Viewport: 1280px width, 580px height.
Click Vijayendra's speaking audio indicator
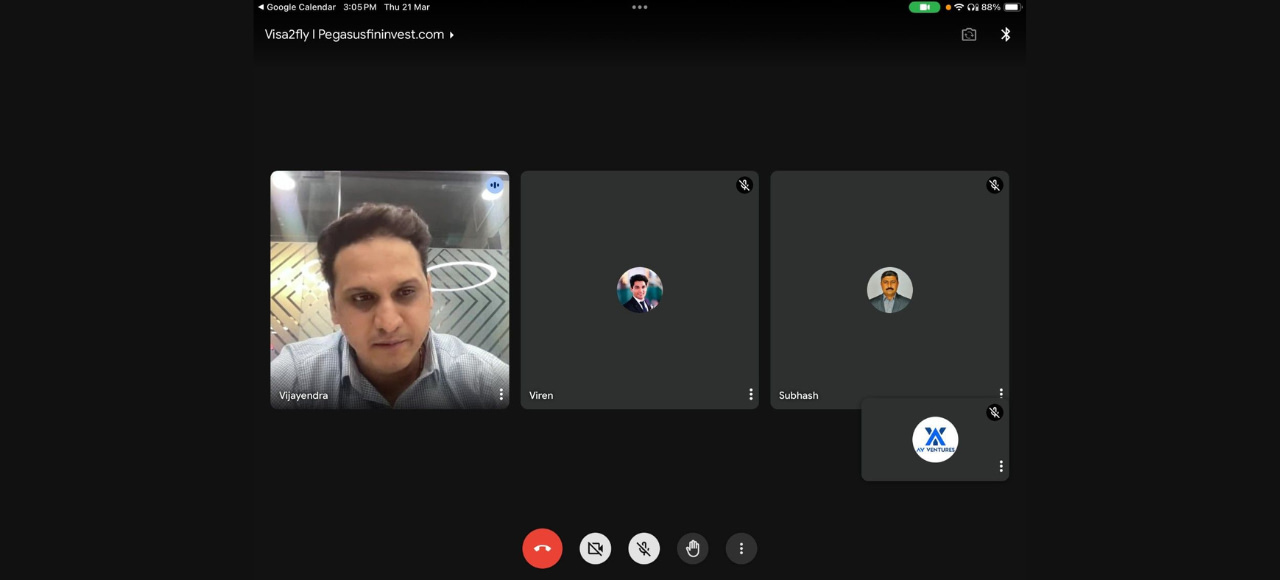[x=494, y=185]
